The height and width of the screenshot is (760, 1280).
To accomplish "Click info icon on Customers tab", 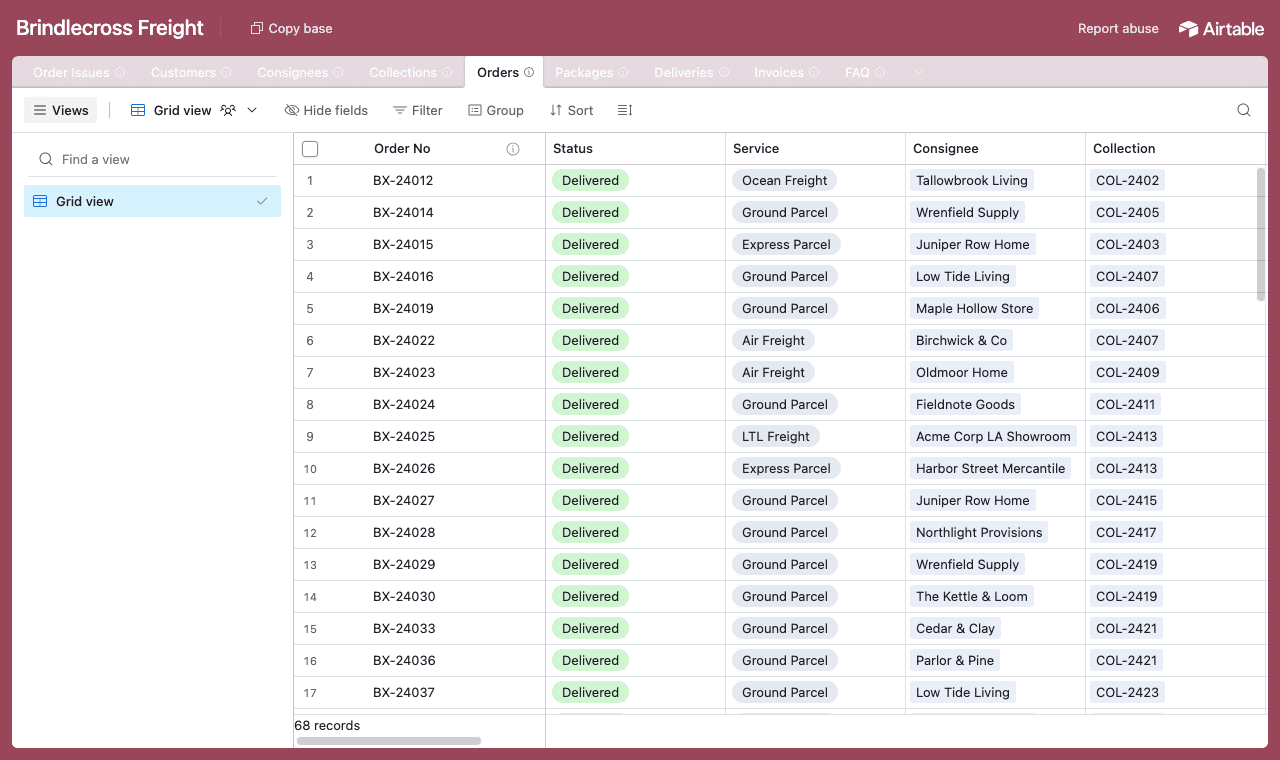I will [x=226, y=72].
